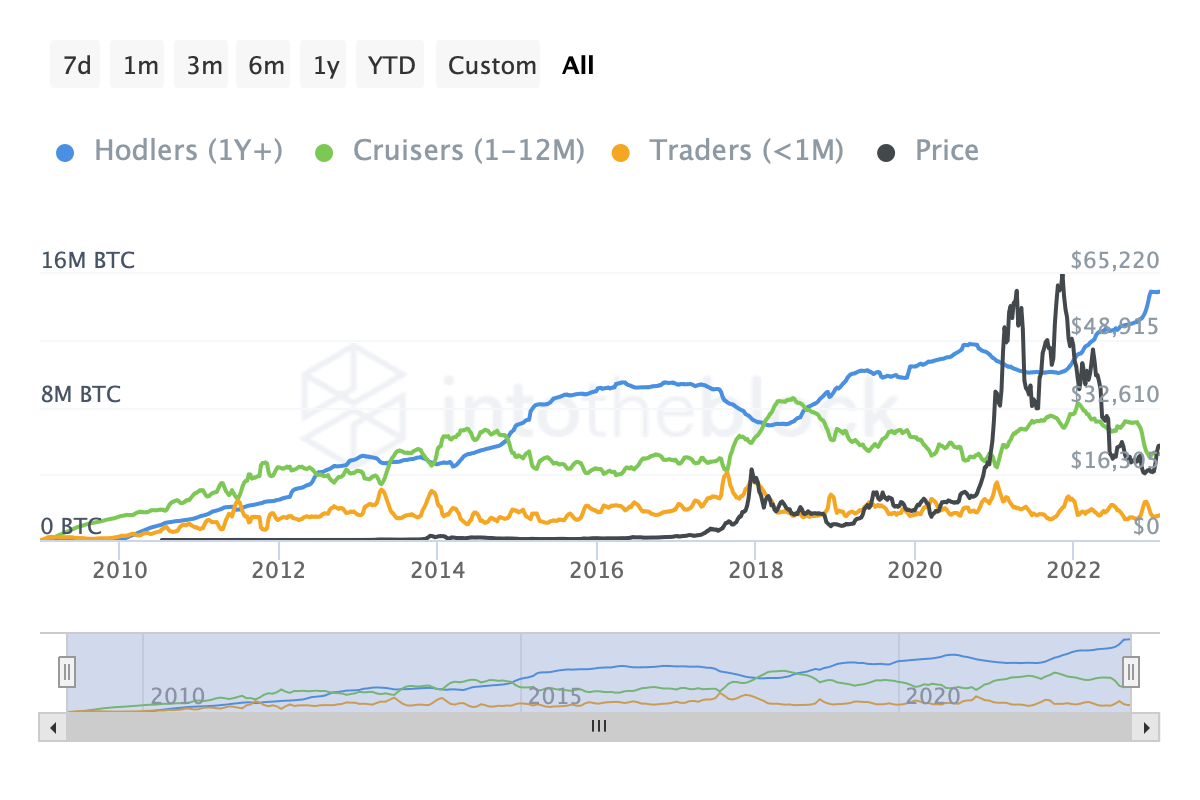Click the black Price legend dot
This screenshot has width=1200, height=800.
point(886,150)
